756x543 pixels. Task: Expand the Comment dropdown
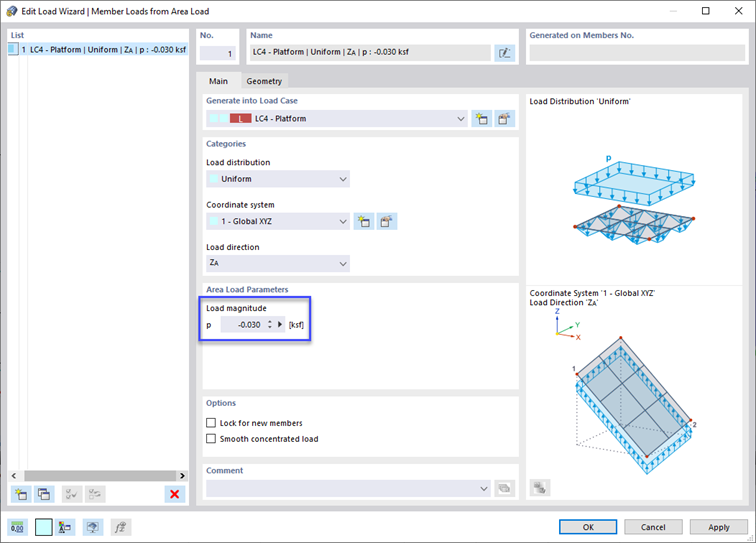(484, 489)
